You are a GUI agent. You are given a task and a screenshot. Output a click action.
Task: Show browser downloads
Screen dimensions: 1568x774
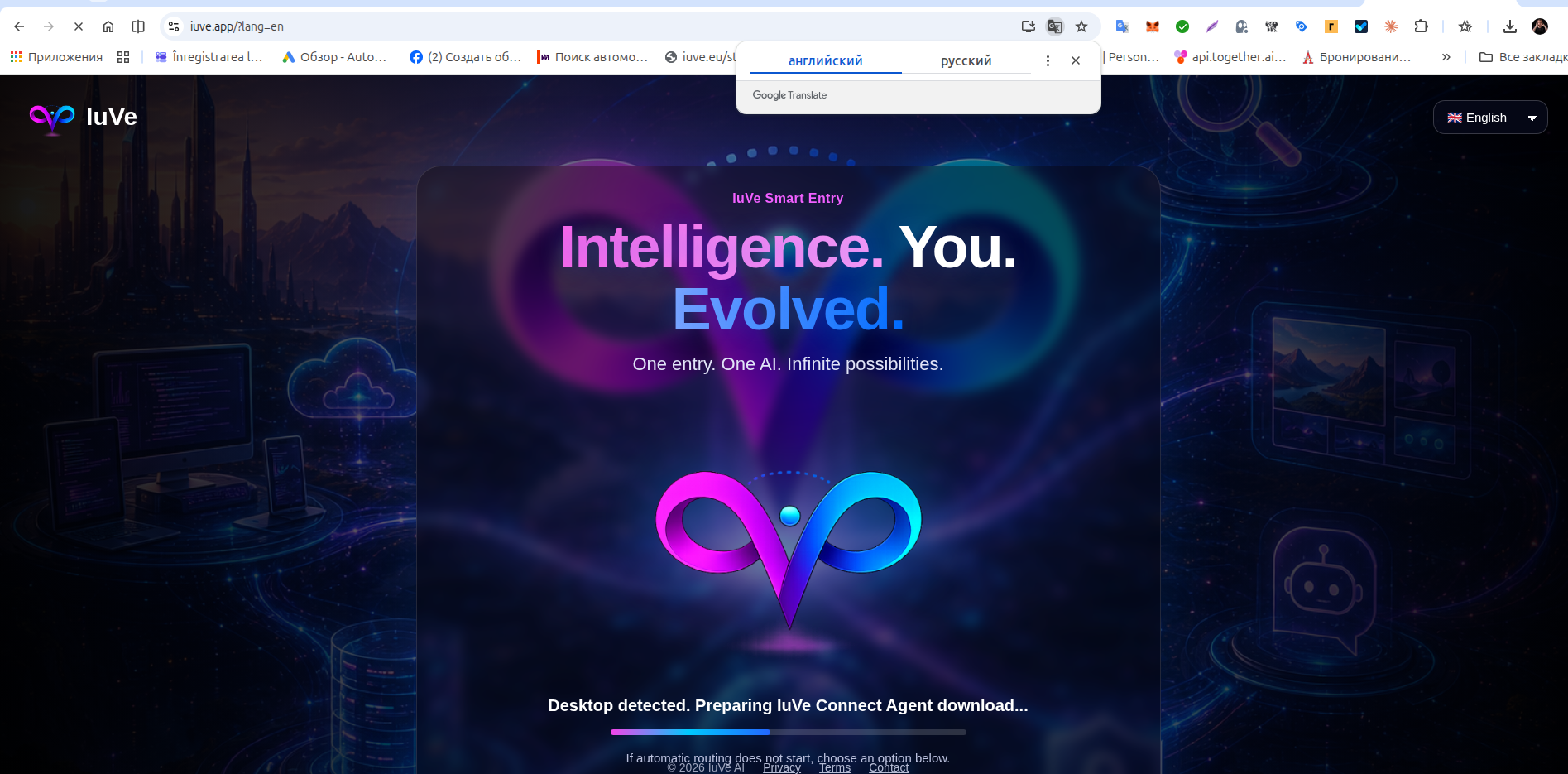[x=1510, y=26]
